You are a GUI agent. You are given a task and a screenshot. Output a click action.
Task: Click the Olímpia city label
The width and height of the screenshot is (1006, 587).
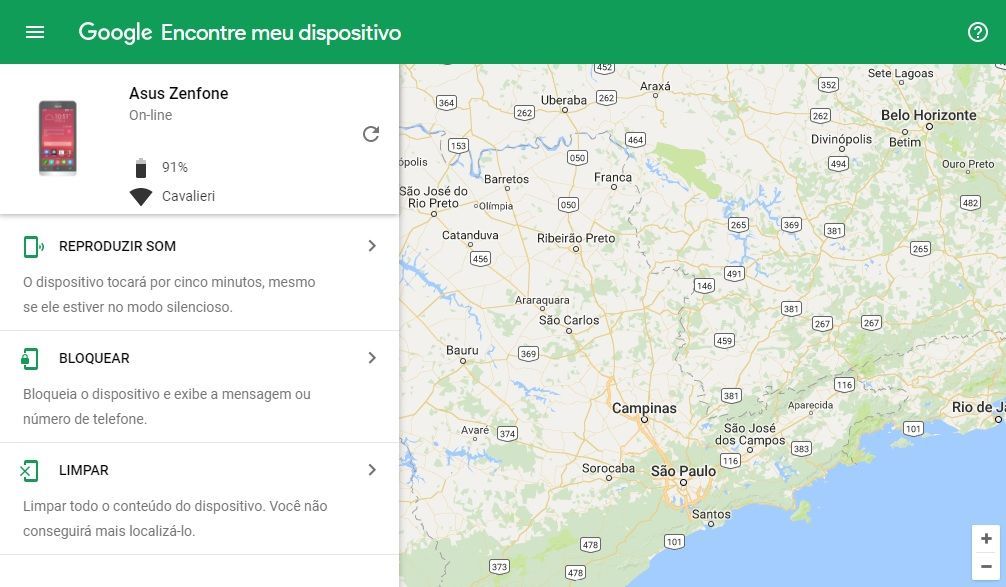(x=495, y=206)
